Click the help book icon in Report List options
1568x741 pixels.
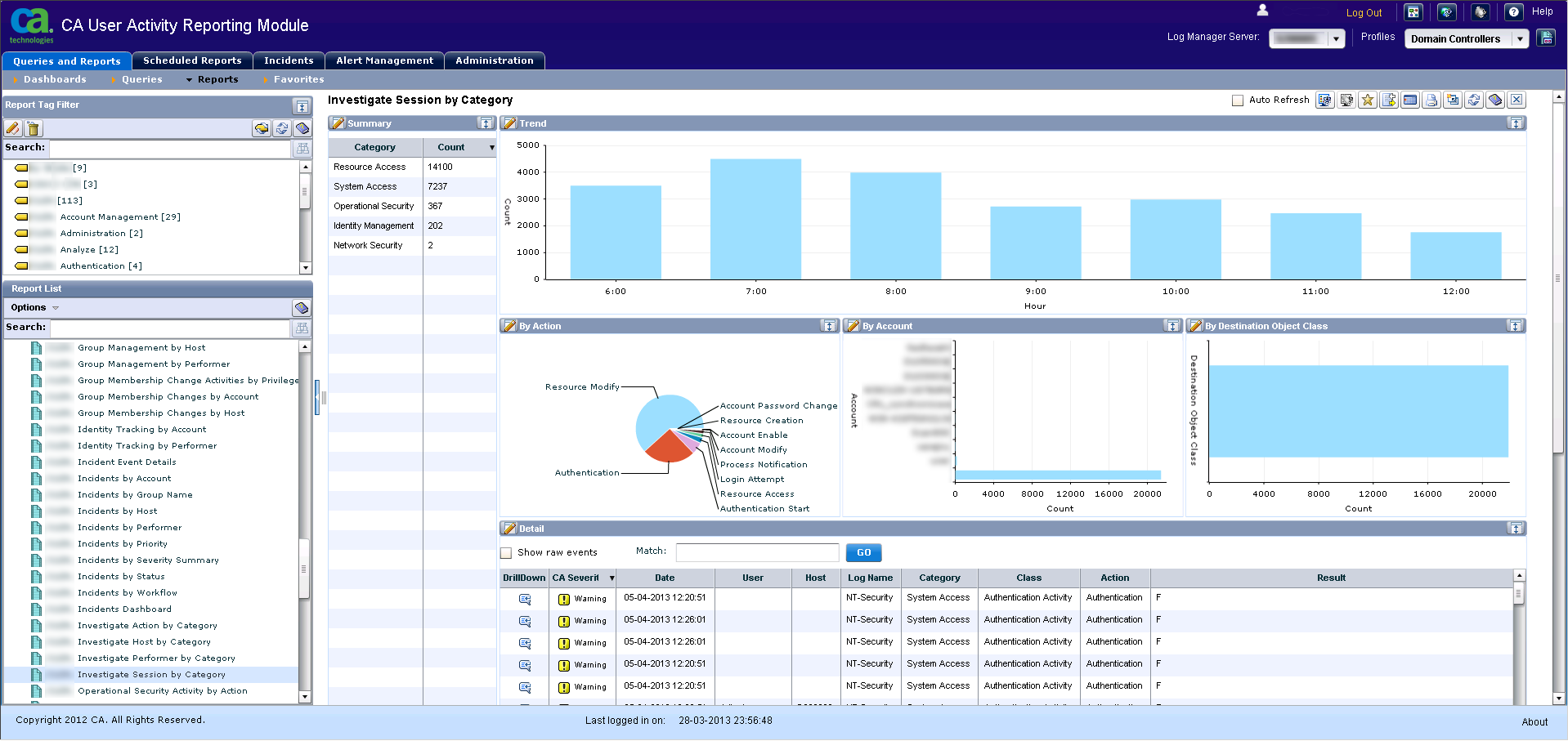tap(302, 308)
